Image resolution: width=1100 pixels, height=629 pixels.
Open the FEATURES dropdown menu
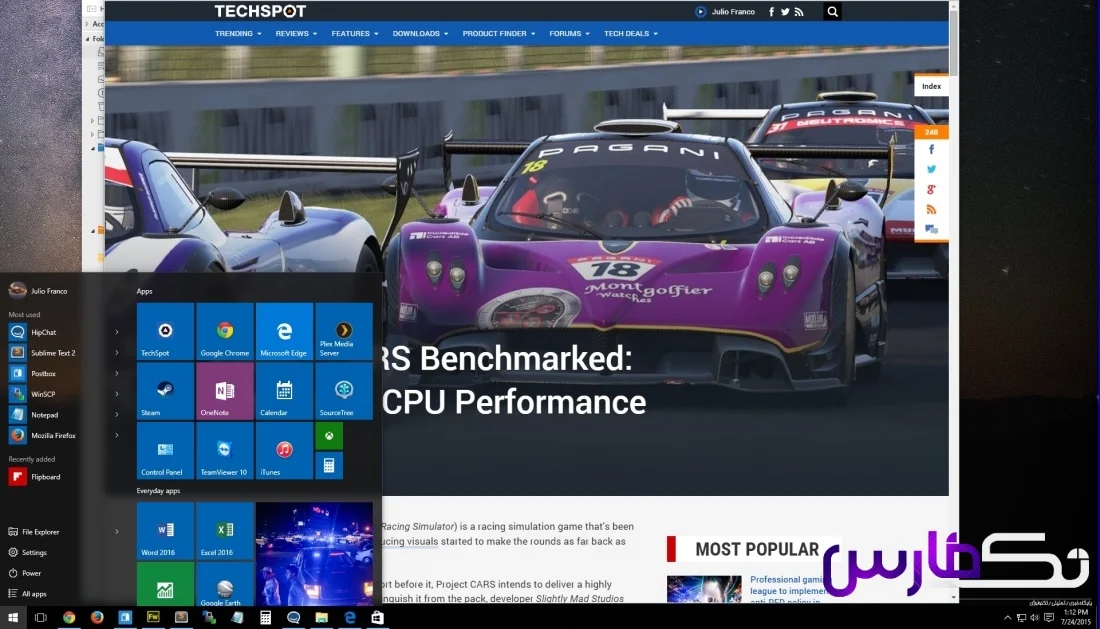[354, 34]
